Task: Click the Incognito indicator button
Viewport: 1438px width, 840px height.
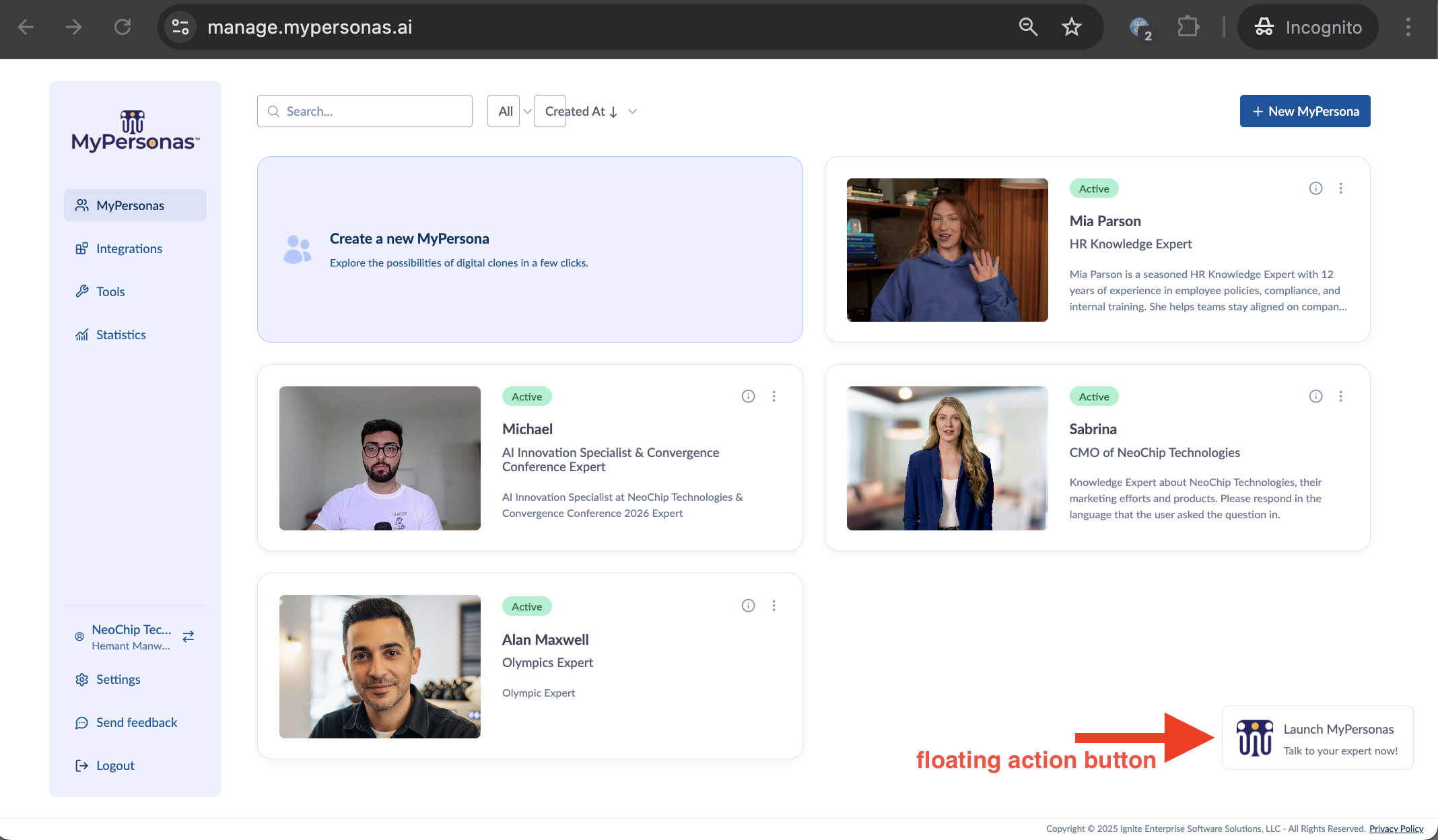Action: pos(1308,27)
